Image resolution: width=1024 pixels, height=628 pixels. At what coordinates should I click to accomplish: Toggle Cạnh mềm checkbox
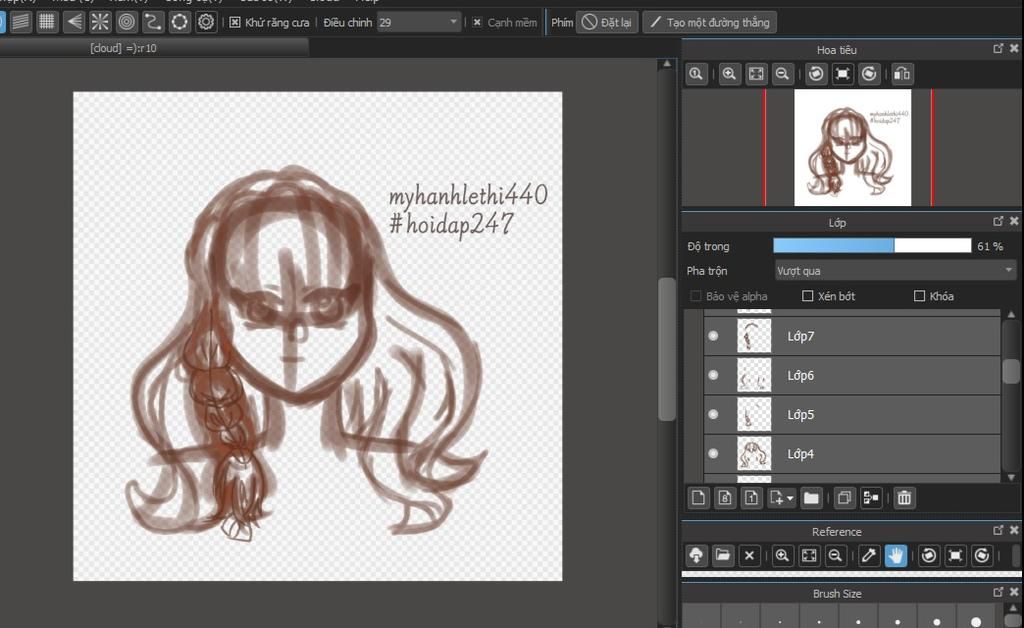477,22
